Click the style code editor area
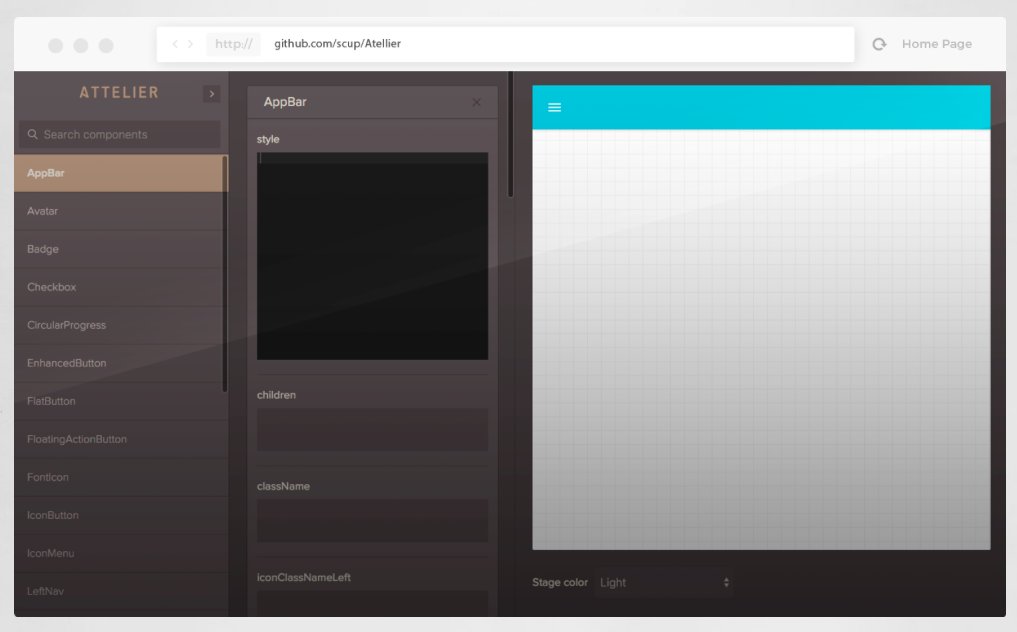 tap(372, 256)
